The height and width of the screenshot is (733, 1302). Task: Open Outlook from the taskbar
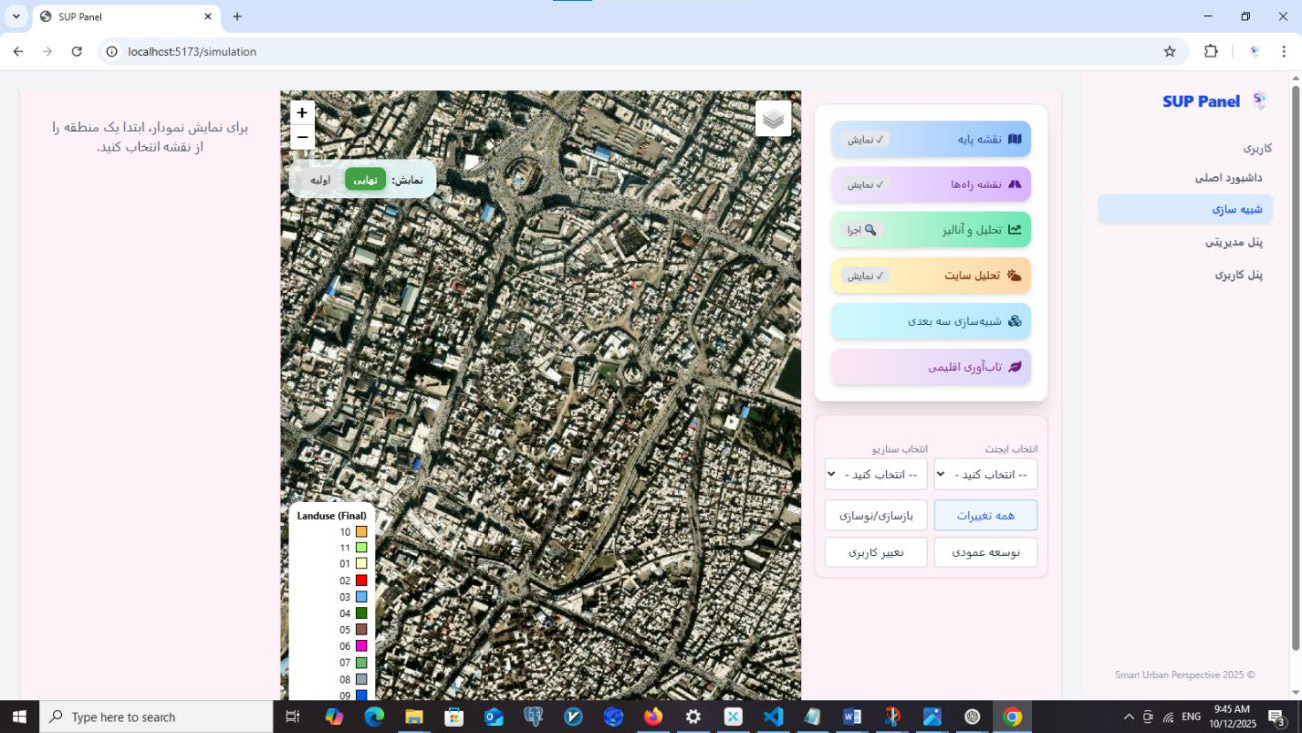(x=494, y=717)
